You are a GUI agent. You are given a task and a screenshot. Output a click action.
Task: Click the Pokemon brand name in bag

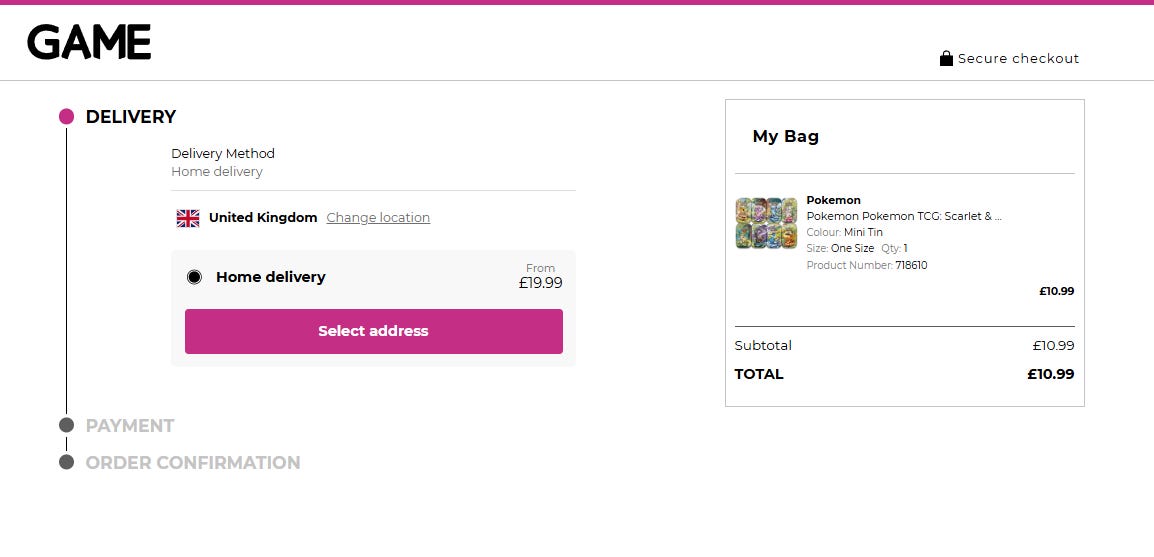pos(833,200)
